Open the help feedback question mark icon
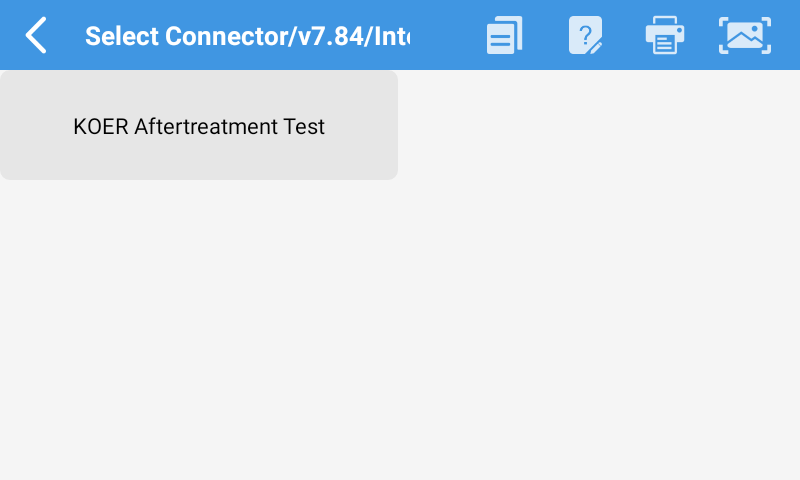 pos(585,35)
